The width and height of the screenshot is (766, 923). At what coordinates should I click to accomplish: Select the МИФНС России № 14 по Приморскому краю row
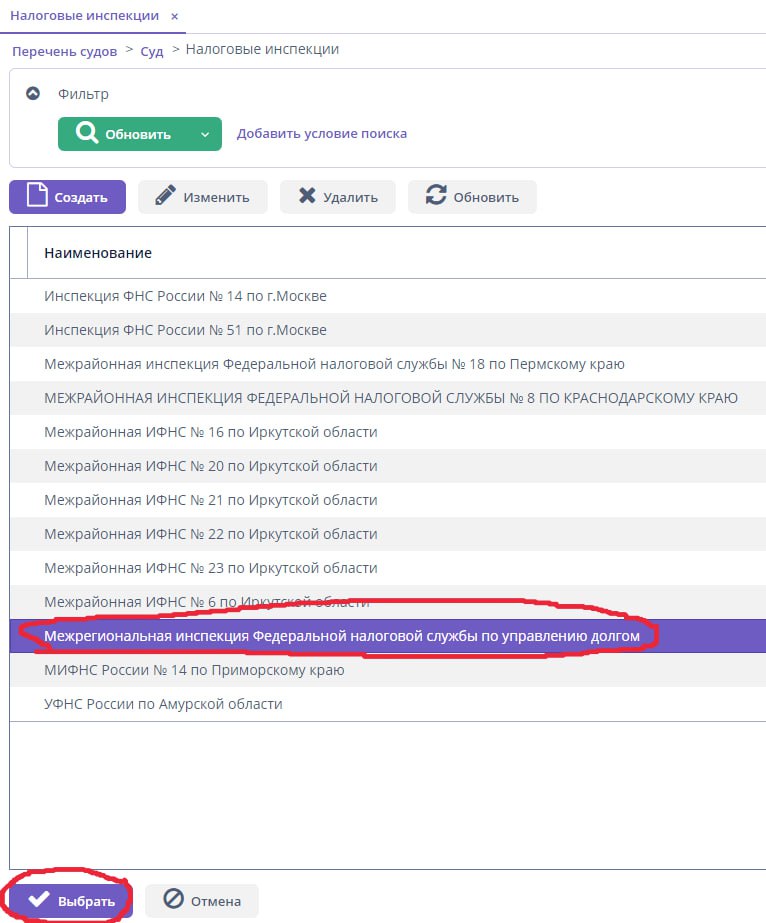click(x=194, y=670)
